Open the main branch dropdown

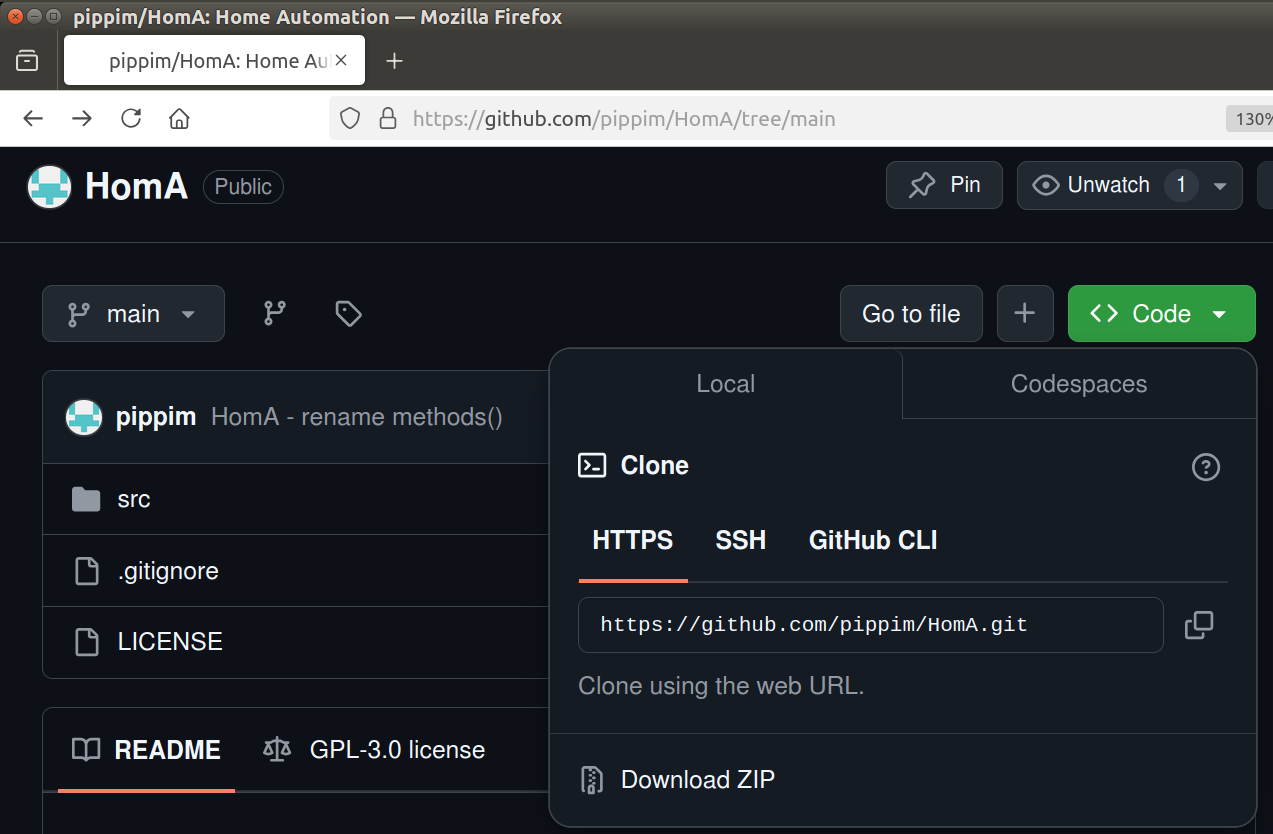[x=133, y=314]
